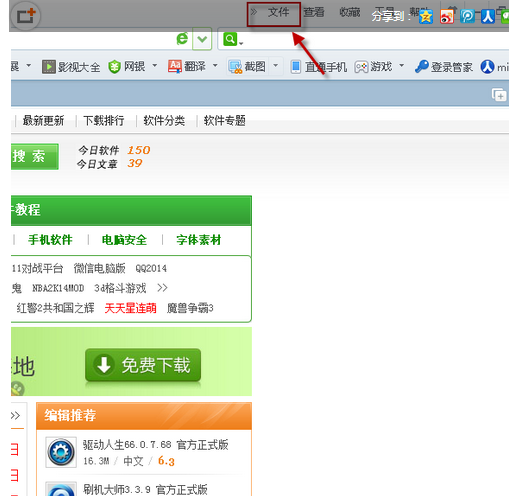Image resolution: width=509 pixels, height=496 pixels.
Task: Open the 查看 menu
Action: coord(314,12)
